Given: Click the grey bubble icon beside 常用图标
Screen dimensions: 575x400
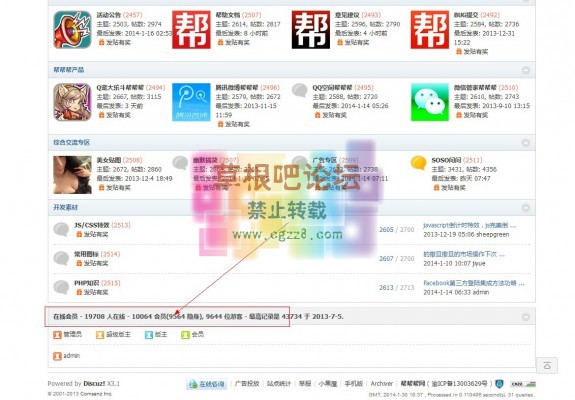Looking at the screenshot, I should [x=61, y=258].
